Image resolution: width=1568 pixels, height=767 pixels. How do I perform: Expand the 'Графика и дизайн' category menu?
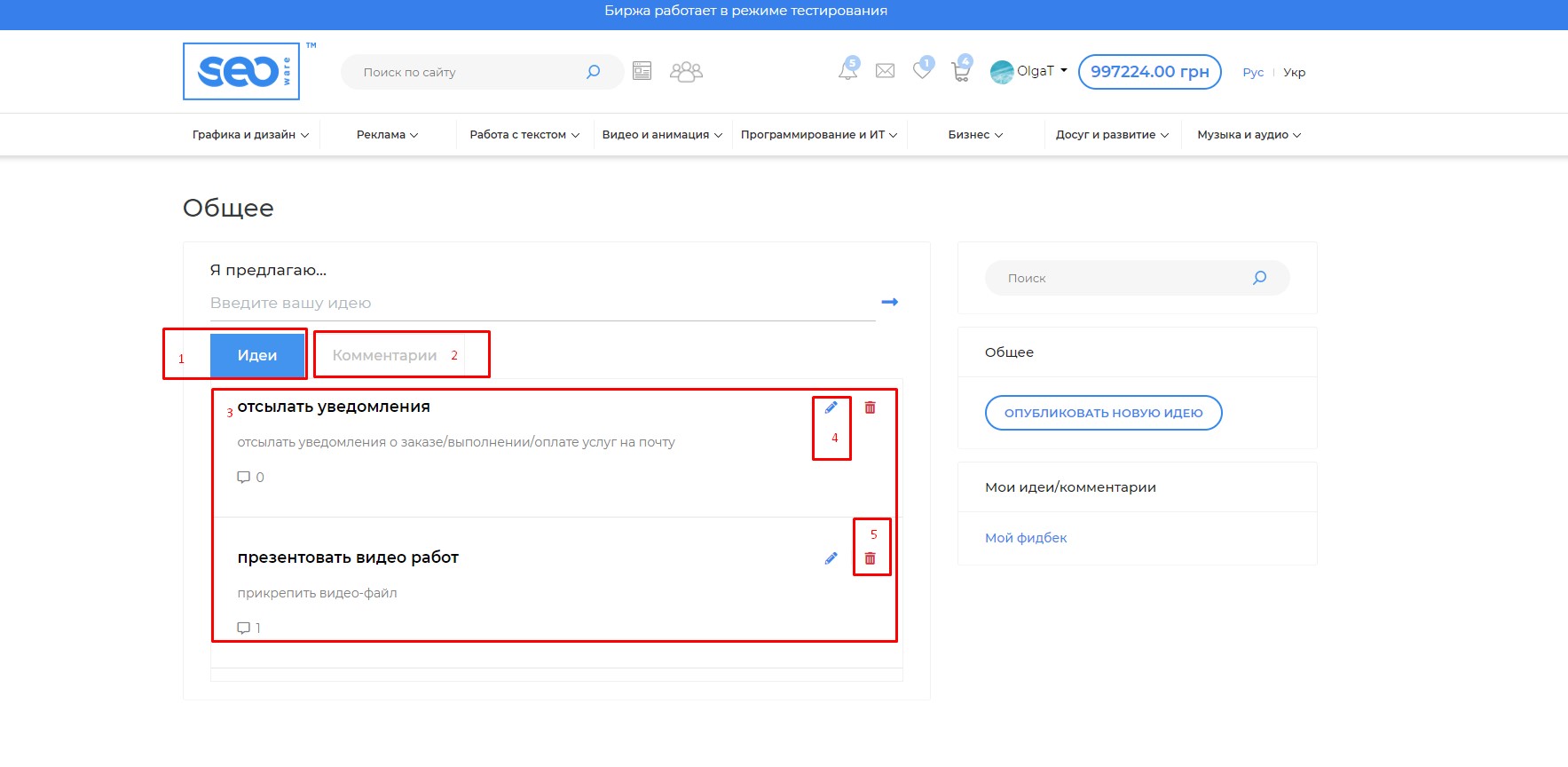pyautogui.click(x=250, y=135)
